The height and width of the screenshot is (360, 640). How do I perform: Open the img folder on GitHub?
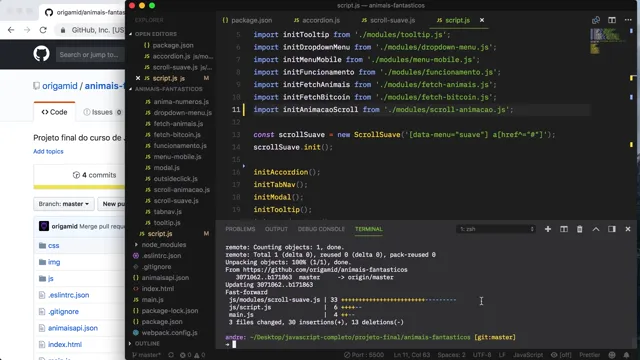click(x=54, y=262)
